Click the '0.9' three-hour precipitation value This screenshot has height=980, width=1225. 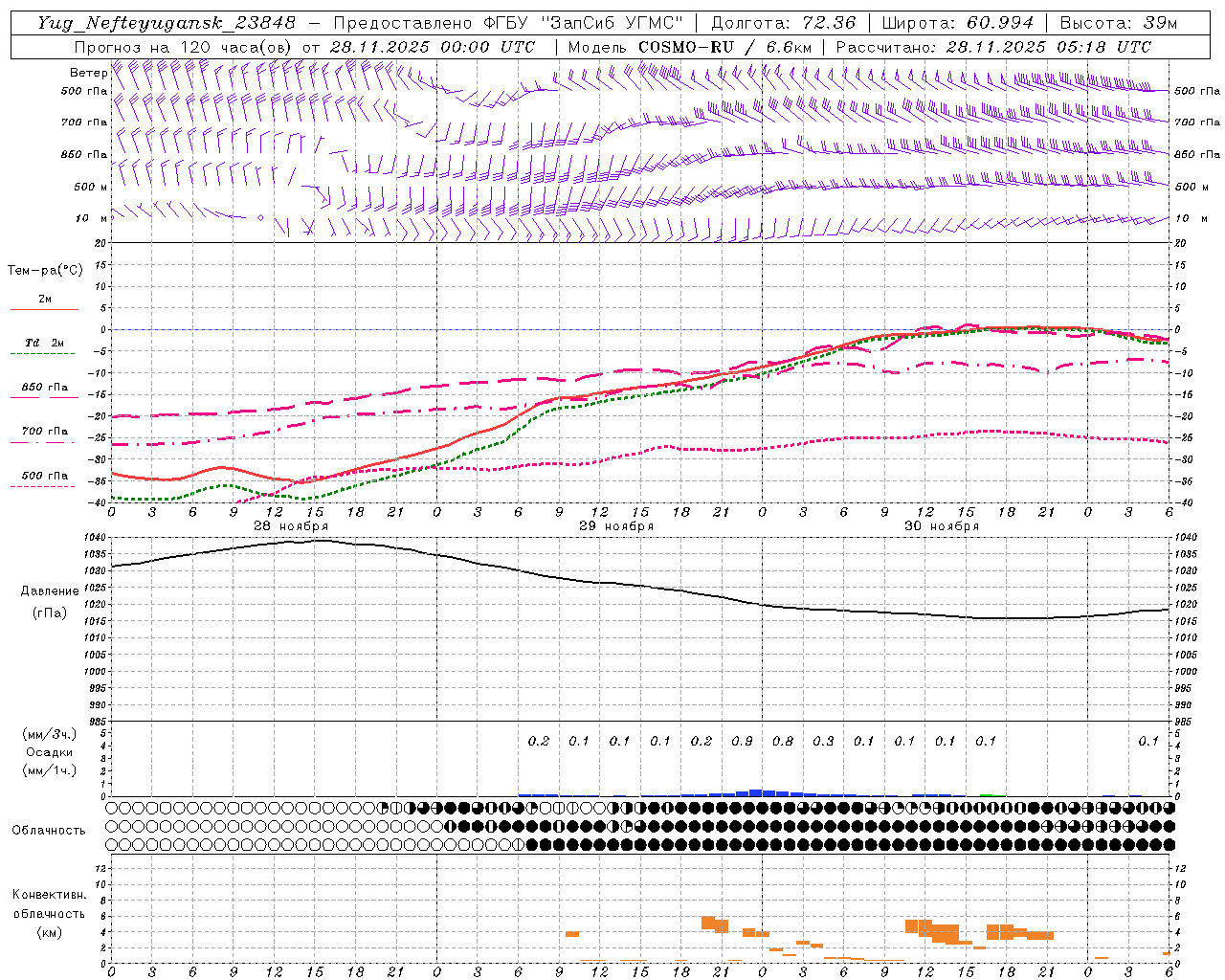point(743,742)
